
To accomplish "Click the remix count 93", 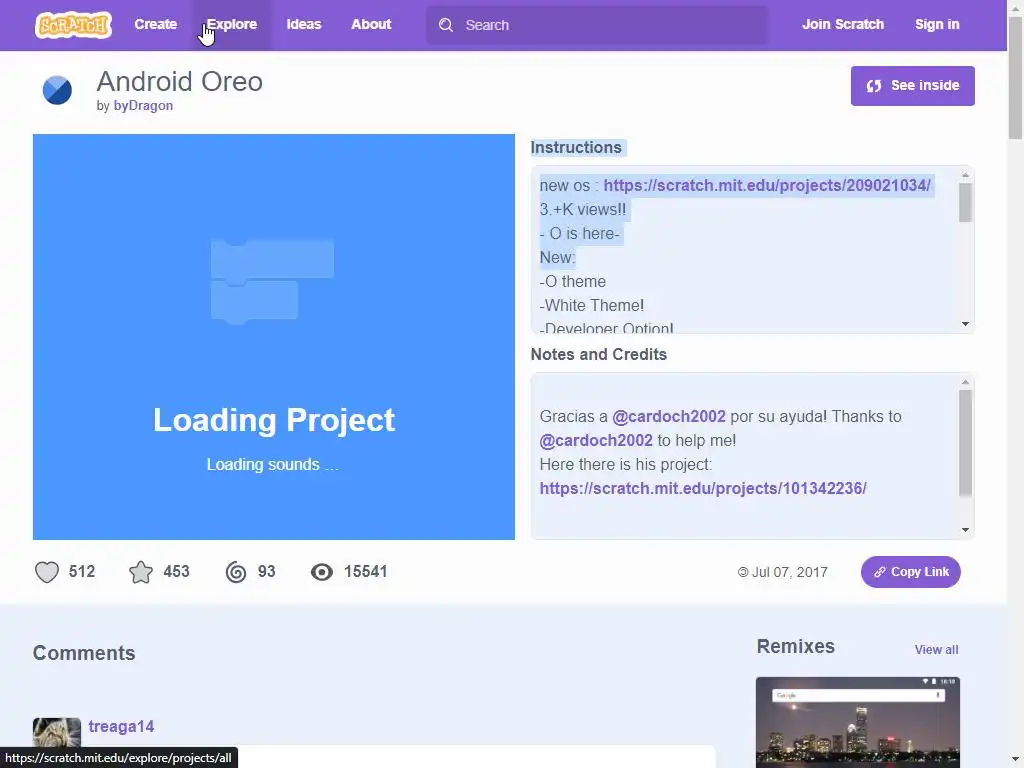I will pyautogui.click(x=266, y=572).
